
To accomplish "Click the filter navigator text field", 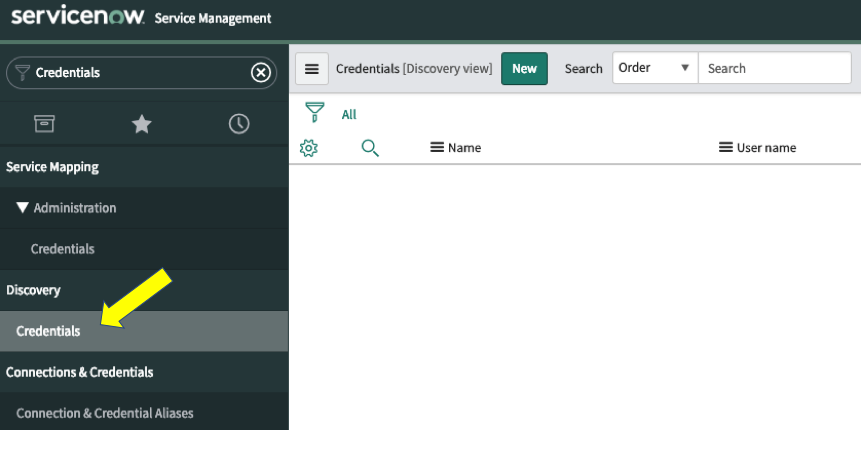I will 141,73.
